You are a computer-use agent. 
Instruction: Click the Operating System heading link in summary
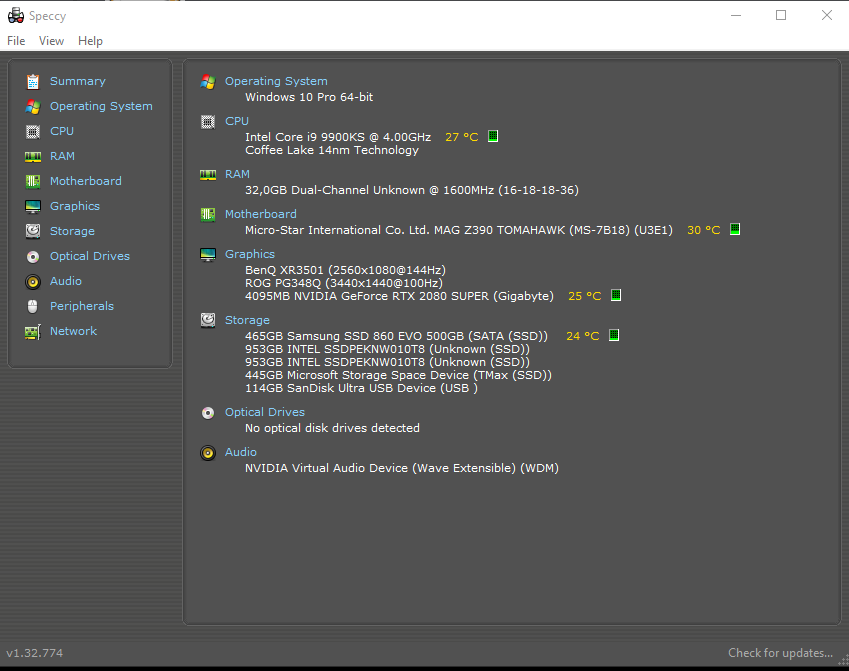pyautogui.click(x=276, y=81)
